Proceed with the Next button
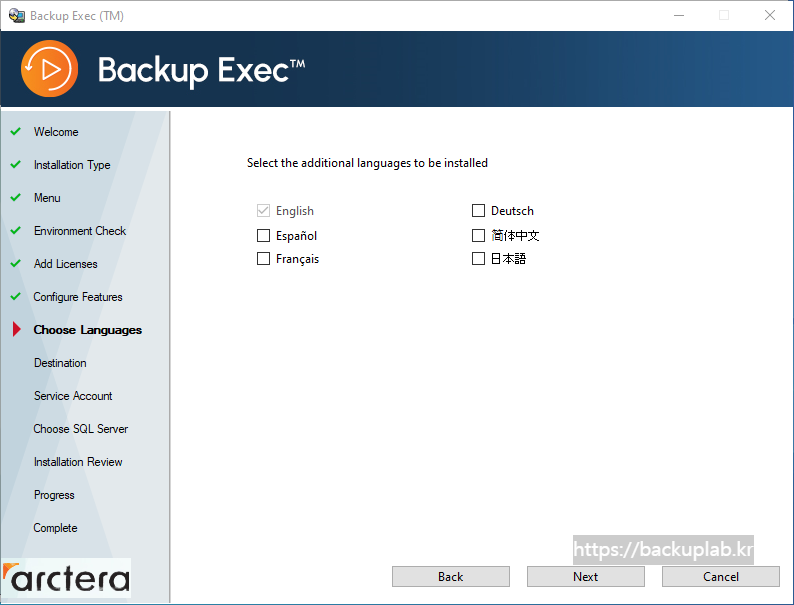794x605 pixels. click(586, 577)
